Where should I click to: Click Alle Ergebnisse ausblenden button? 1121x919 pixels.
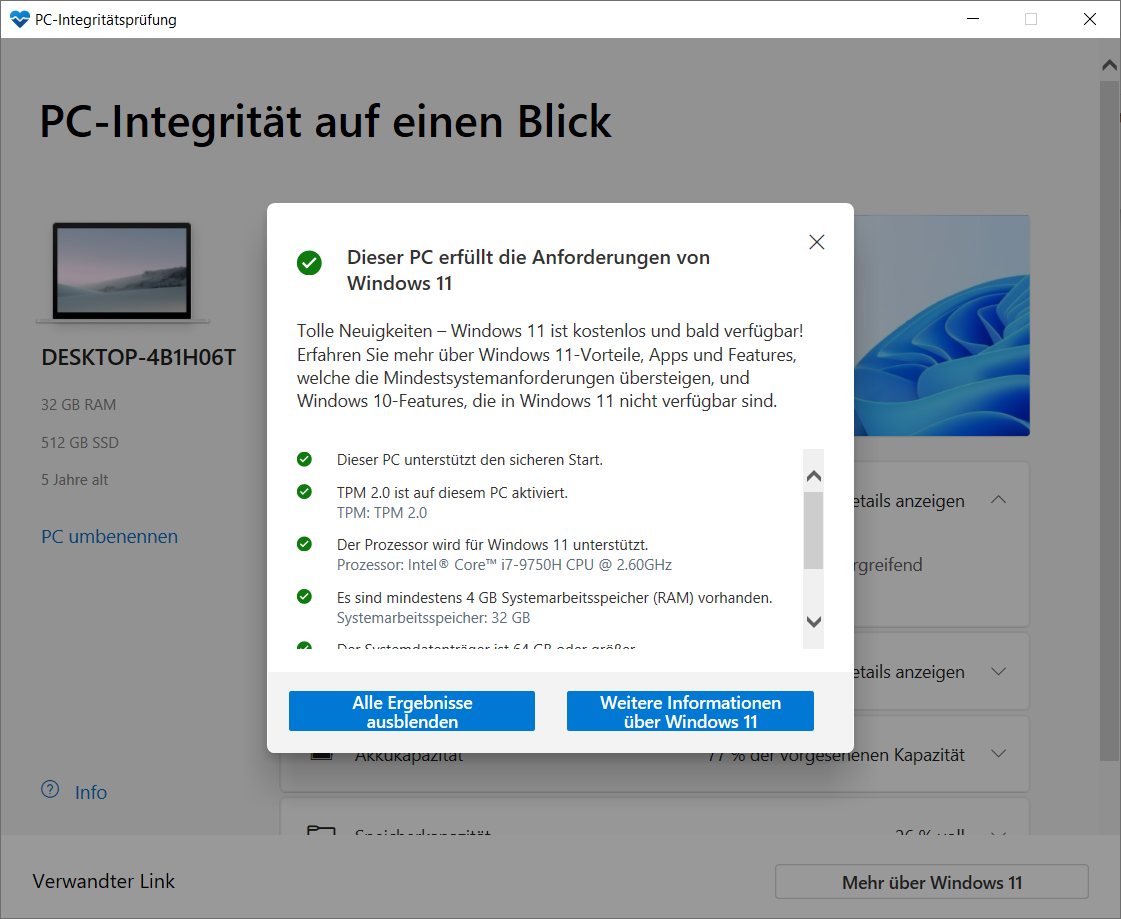tap(412, 711)
